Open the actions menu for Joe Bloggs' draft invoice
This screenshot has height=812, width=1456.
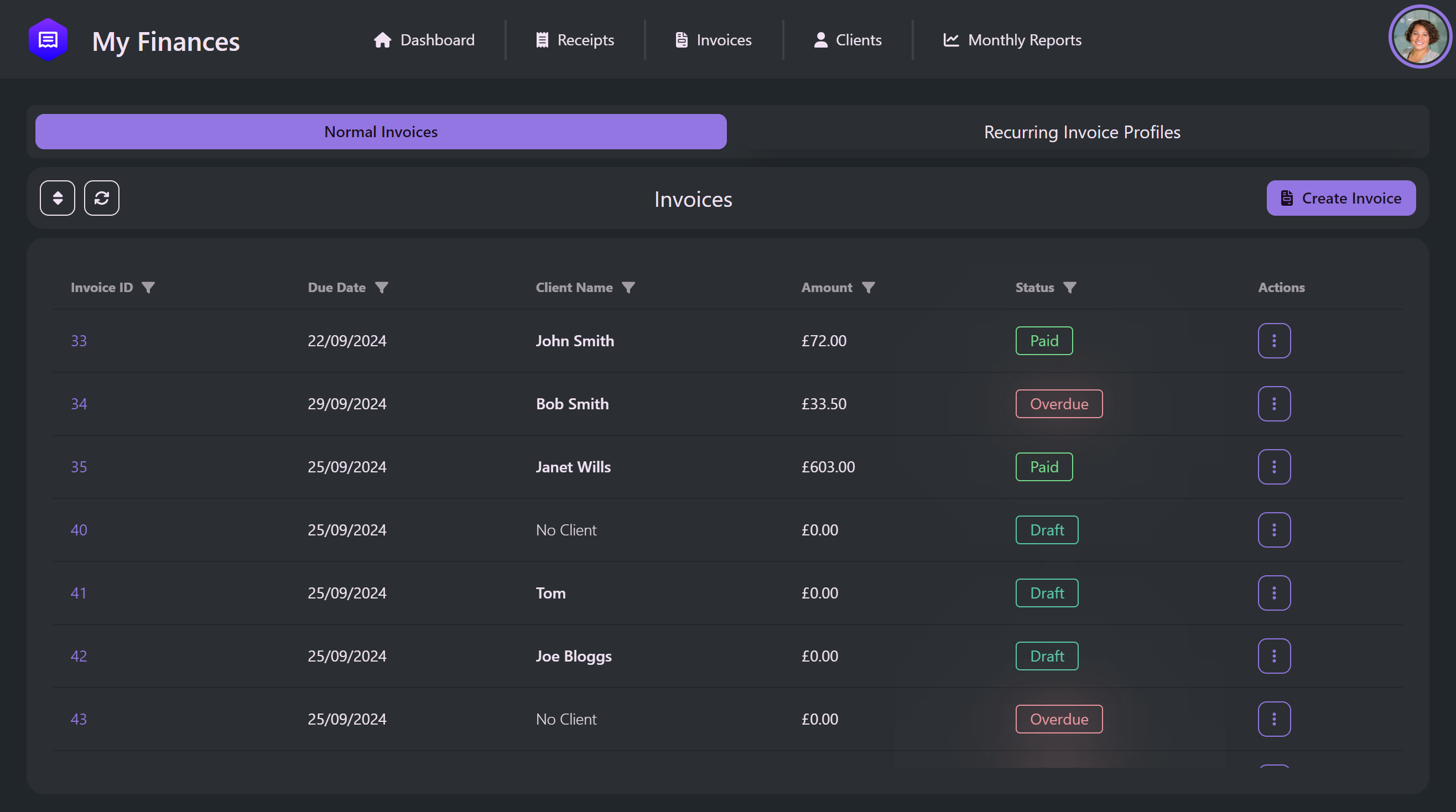[1274, 655]
